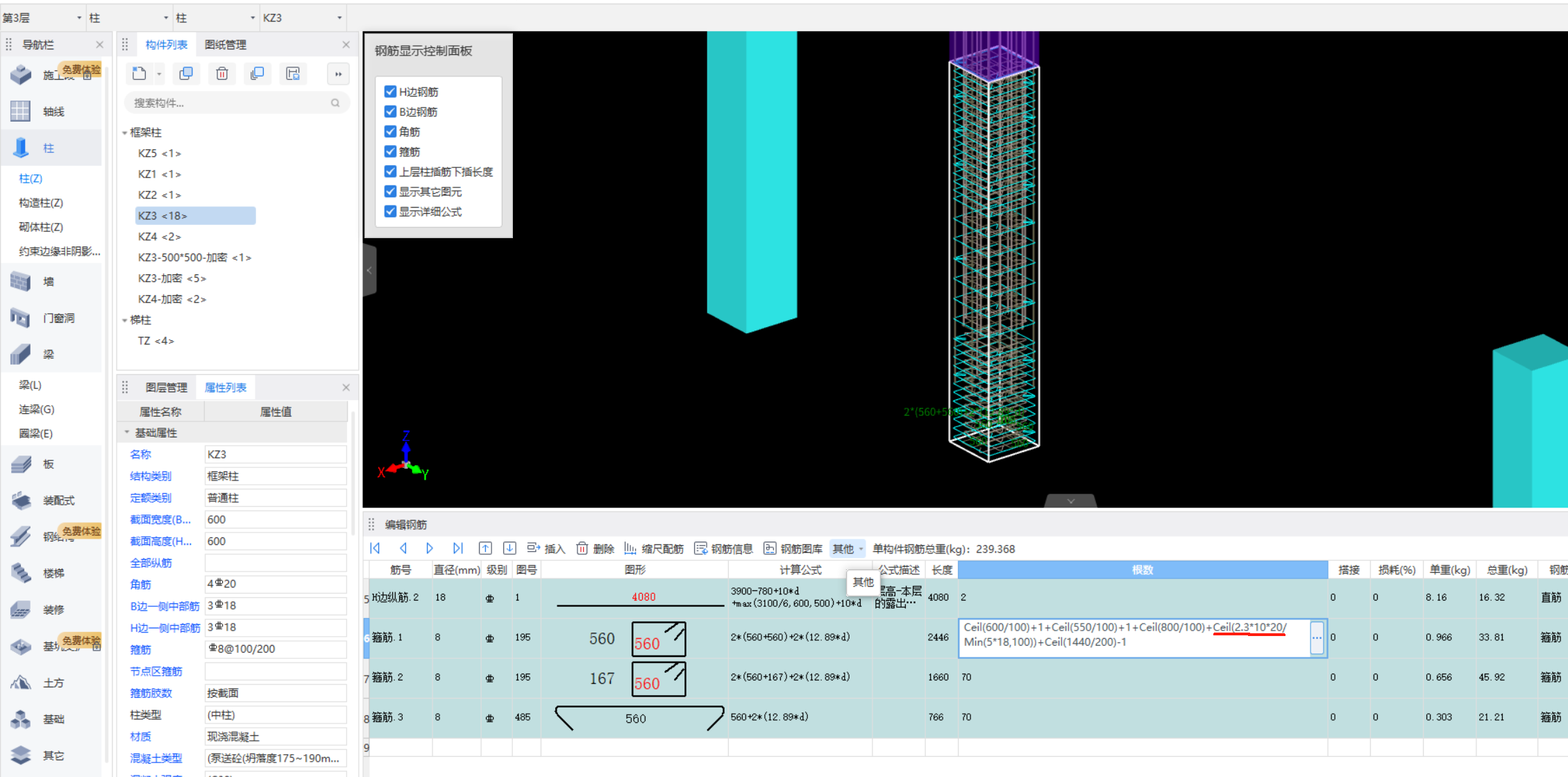
Task: Select the 板 slab category icon
Action: 20,464
